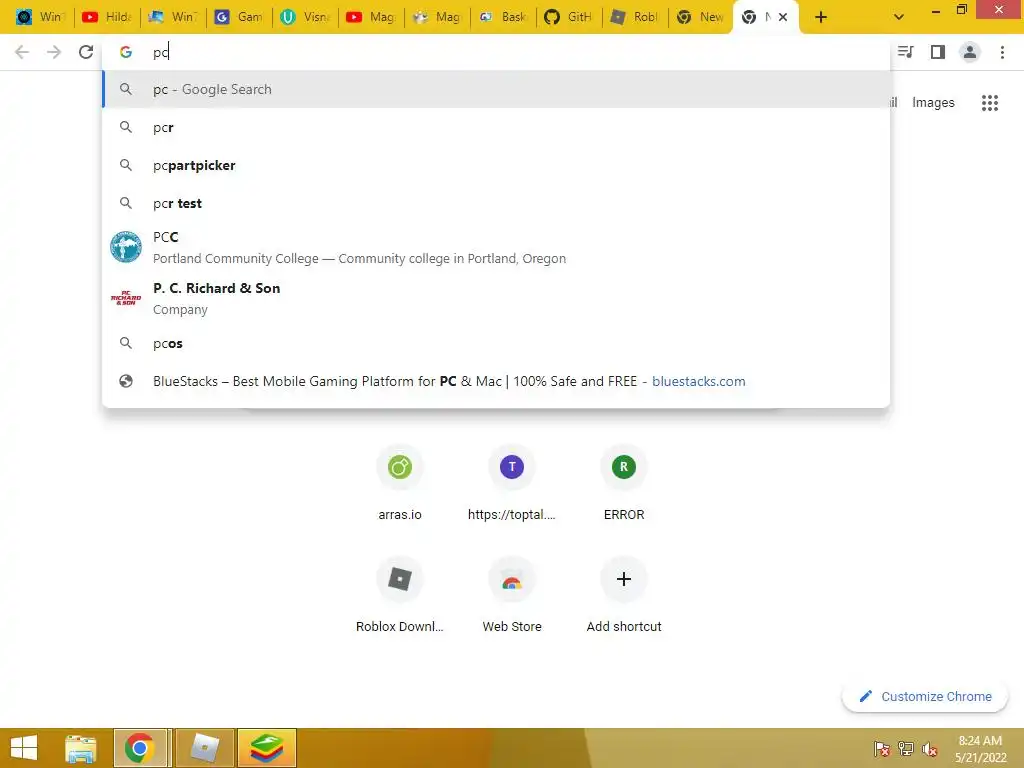Image resolution: width=1024 pixels, height=768 pixels.
Task: Open the BlueStacks bluestacks.com suggestion
Action: coord(496,381)
